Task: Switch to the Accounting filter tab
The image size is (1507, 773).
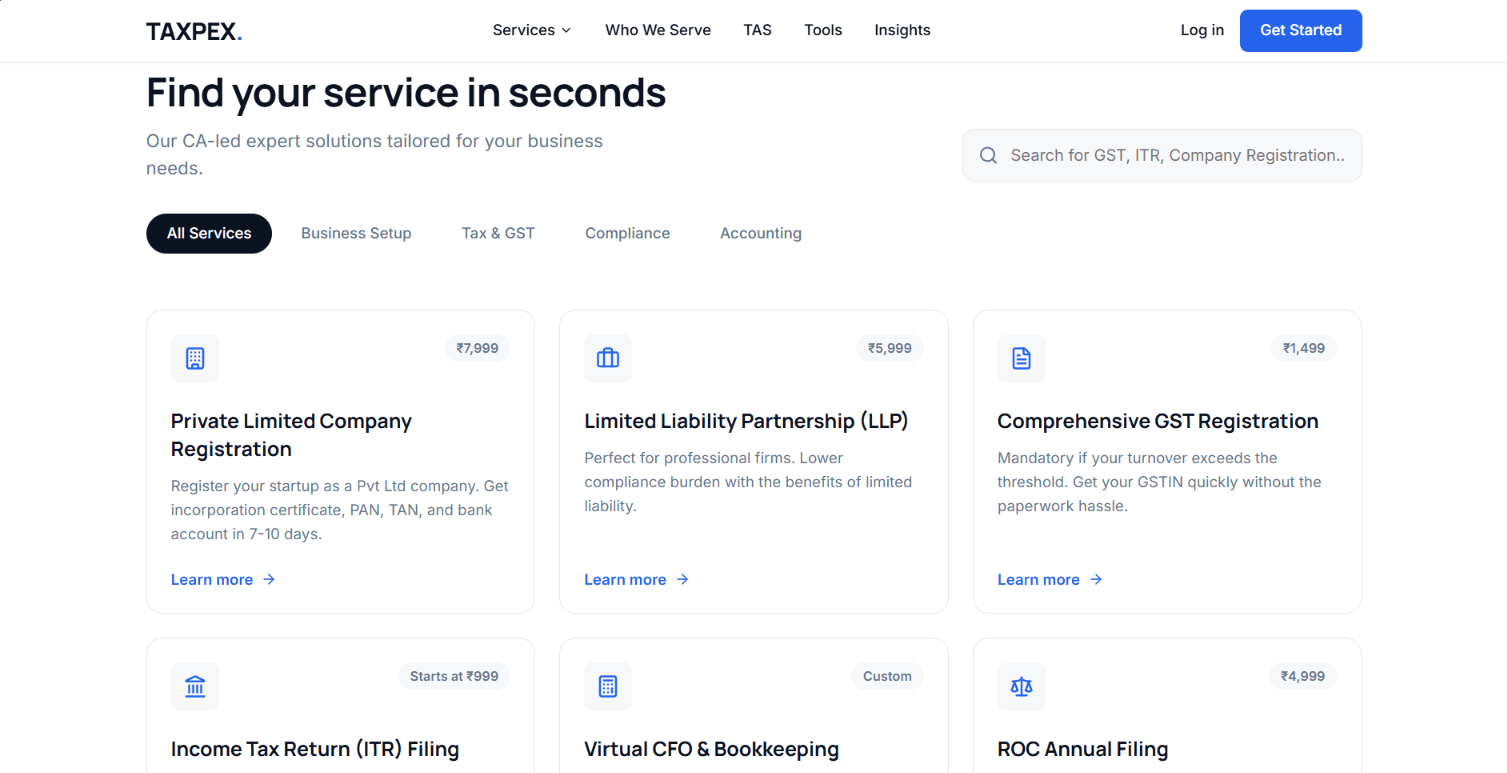Action: click(x=761, y=233)
